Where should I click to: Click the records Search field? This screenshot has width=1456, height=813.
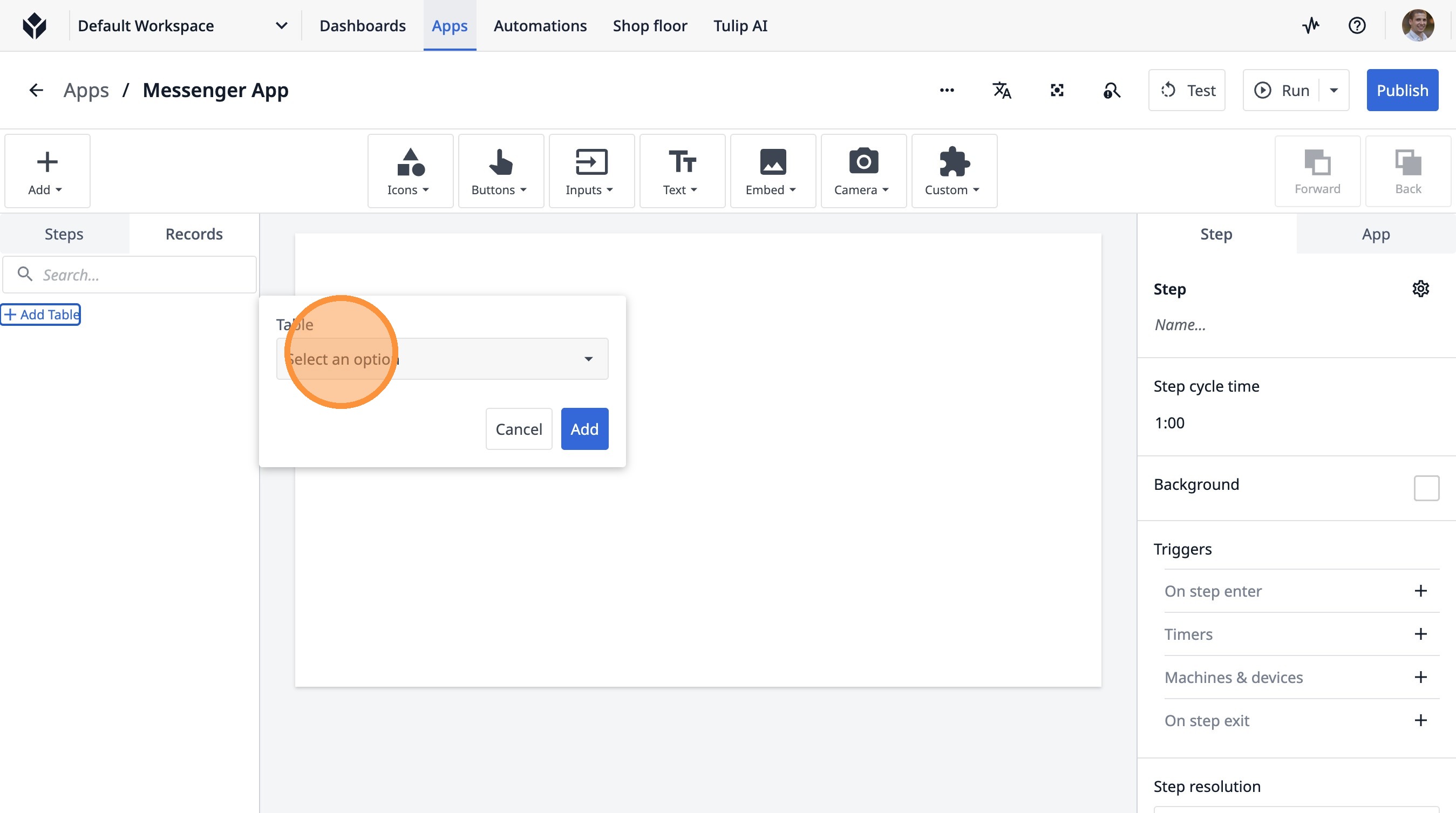(130, 275)
